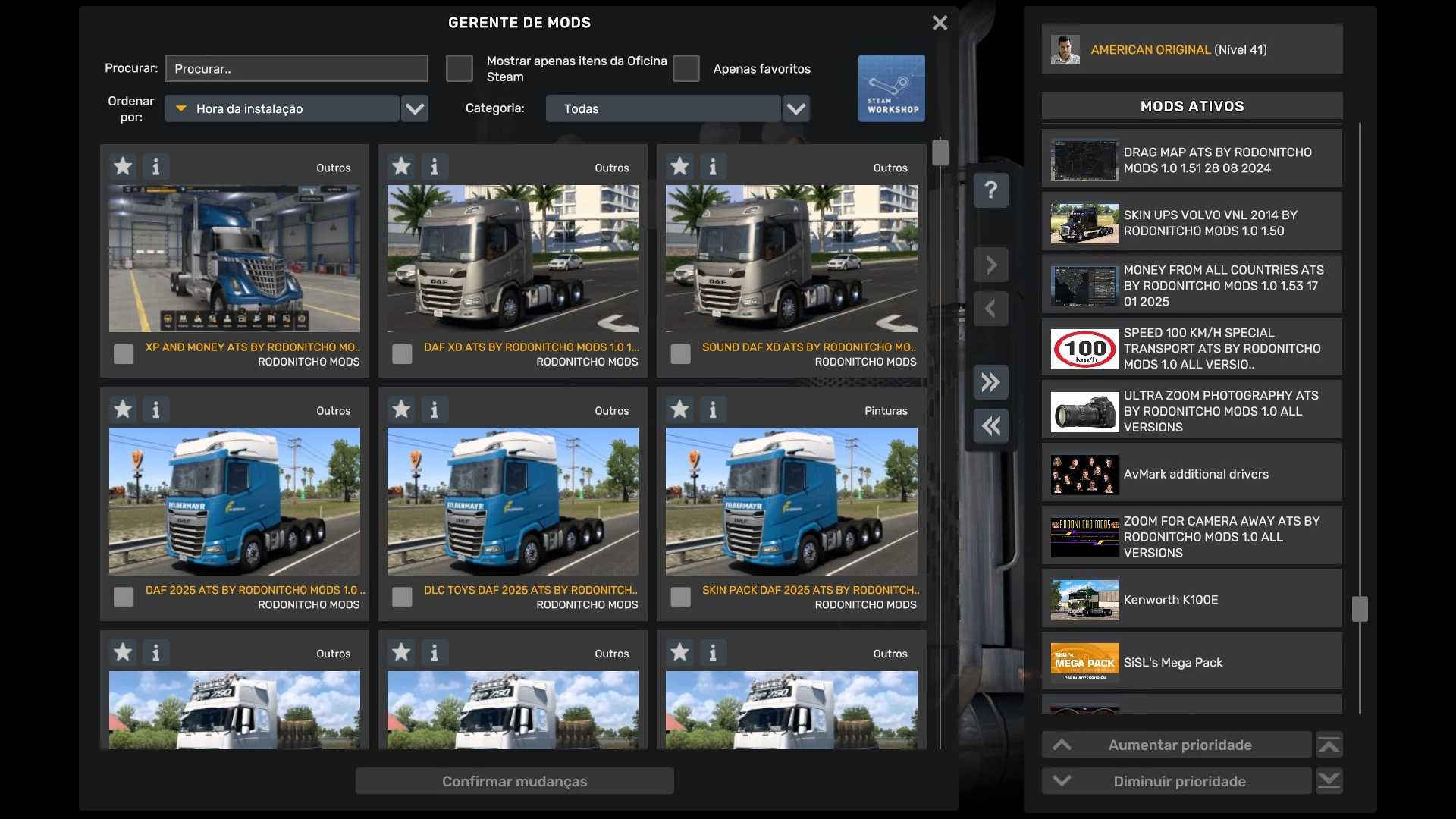
Task: Favorite the DAF XD ATS mod star
Action: click(x=401, y=166)
